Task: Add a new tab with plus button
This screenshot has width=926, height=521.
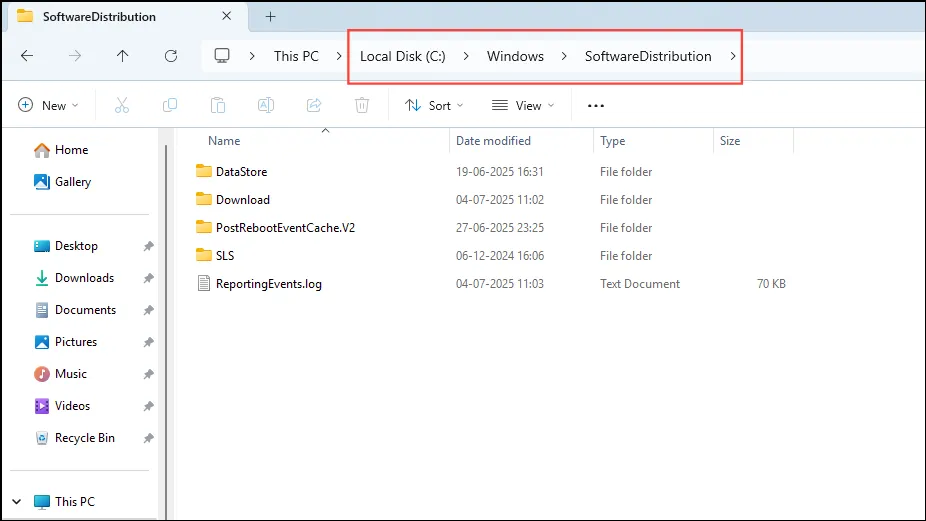Action: pos(270,17)
